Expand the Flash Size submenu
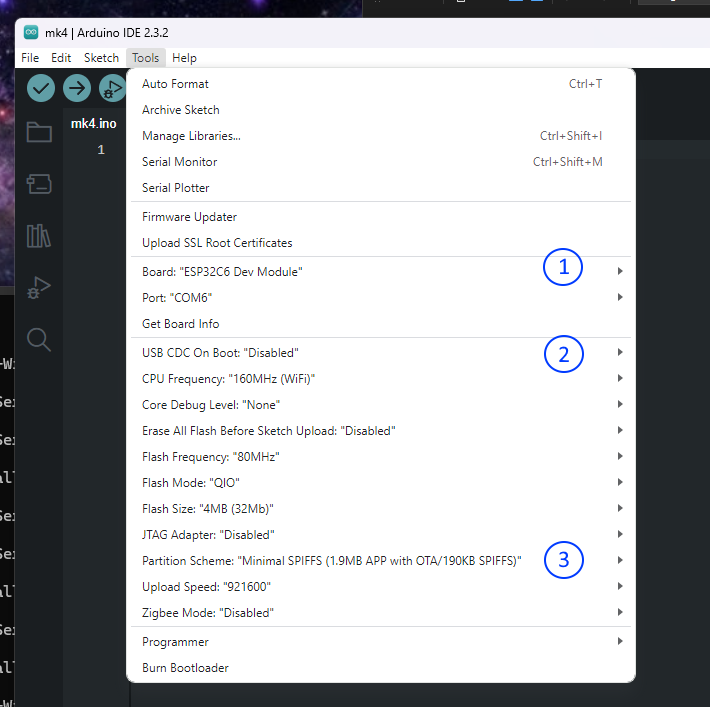The width and height of the screenshot is (710, 707). (380, 509)
